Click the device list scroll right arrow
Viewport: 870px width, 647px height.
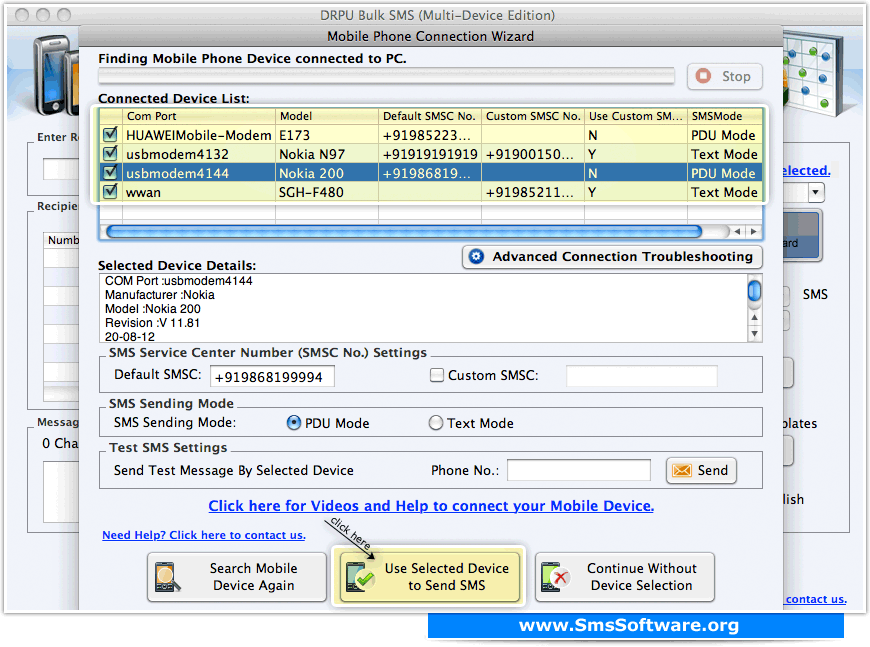pyautogui.click(x=753, y=231)
